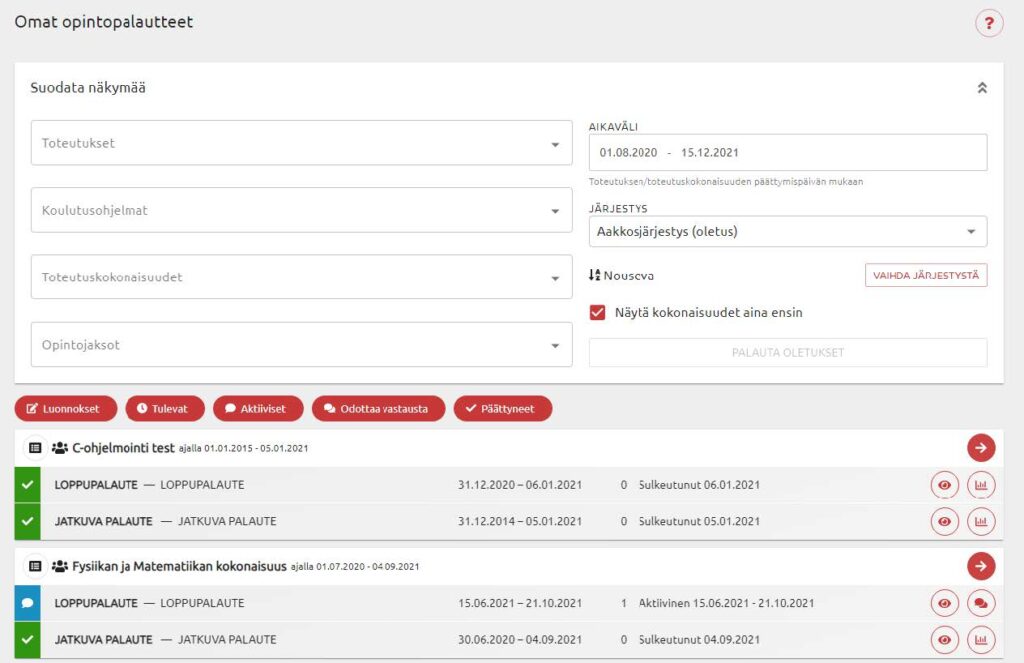Click the Vaihda järjestystä button
Image resolution: width=1024 pixels, height=663 pixels.
coord(925,275)
